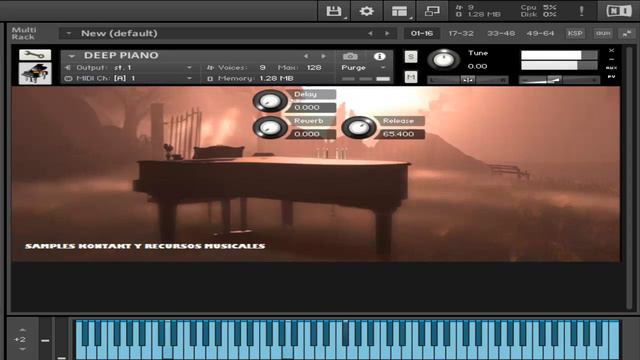Viewport: 640px width, 360px height.
Task: Click the Multi Rack label
Action: click(24, 33)
